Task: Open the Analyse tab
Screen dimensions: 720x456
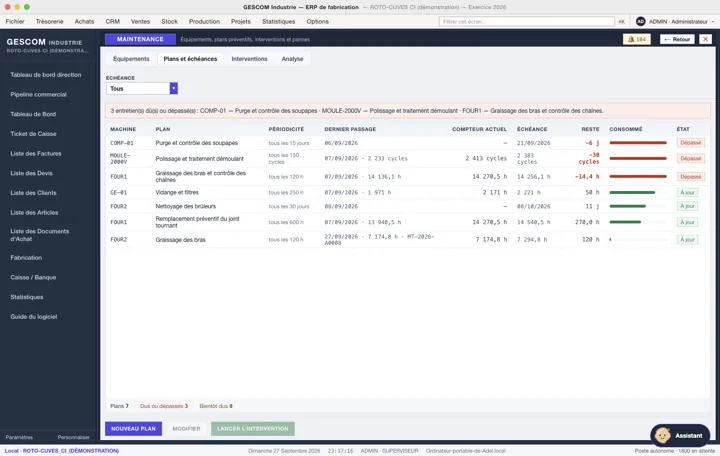Action: click(x=292, y=59)
